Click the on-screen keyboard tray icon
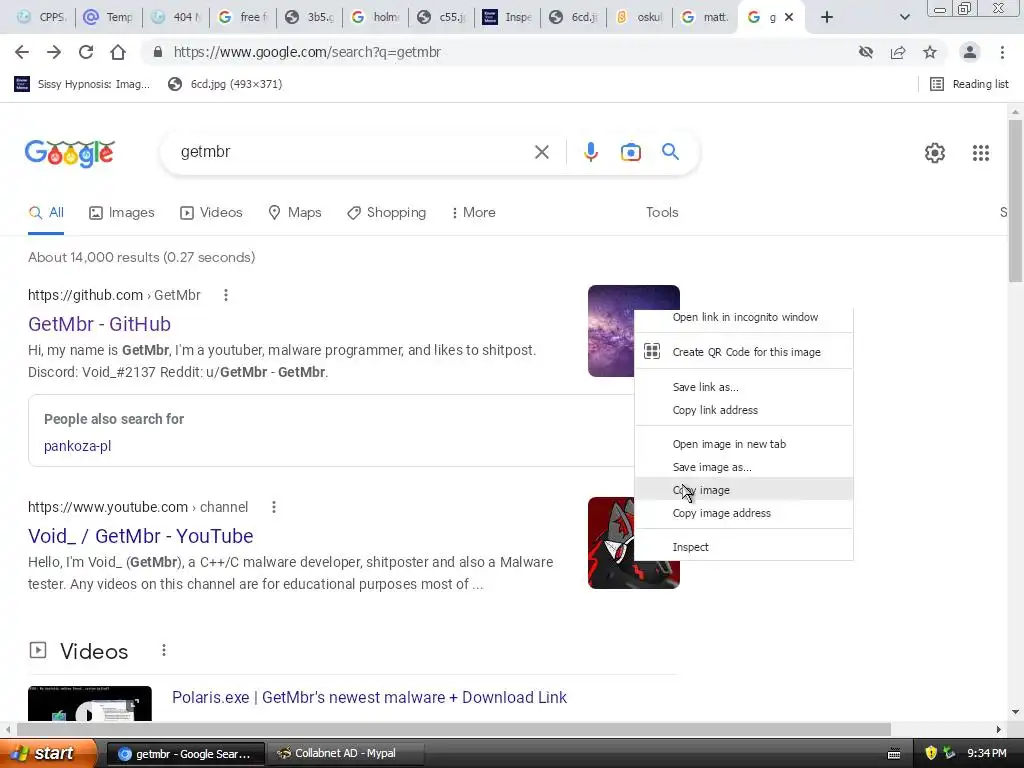Screen dimensions: 1024x768 pyautogui.click(x=894, y=754)
